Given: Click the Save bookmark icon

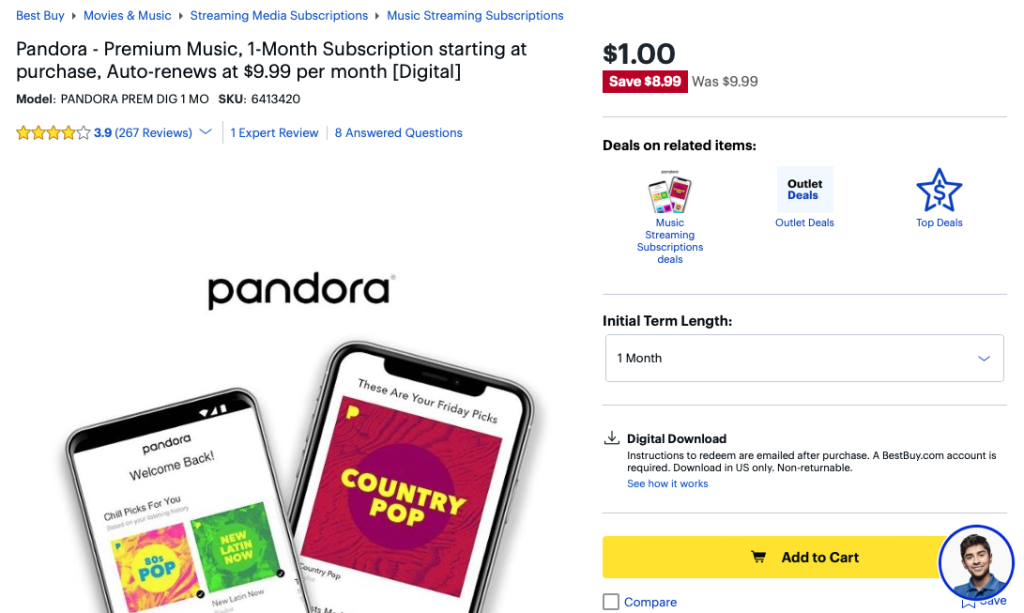Looking at the screenshot, I should tap(968, 602).
